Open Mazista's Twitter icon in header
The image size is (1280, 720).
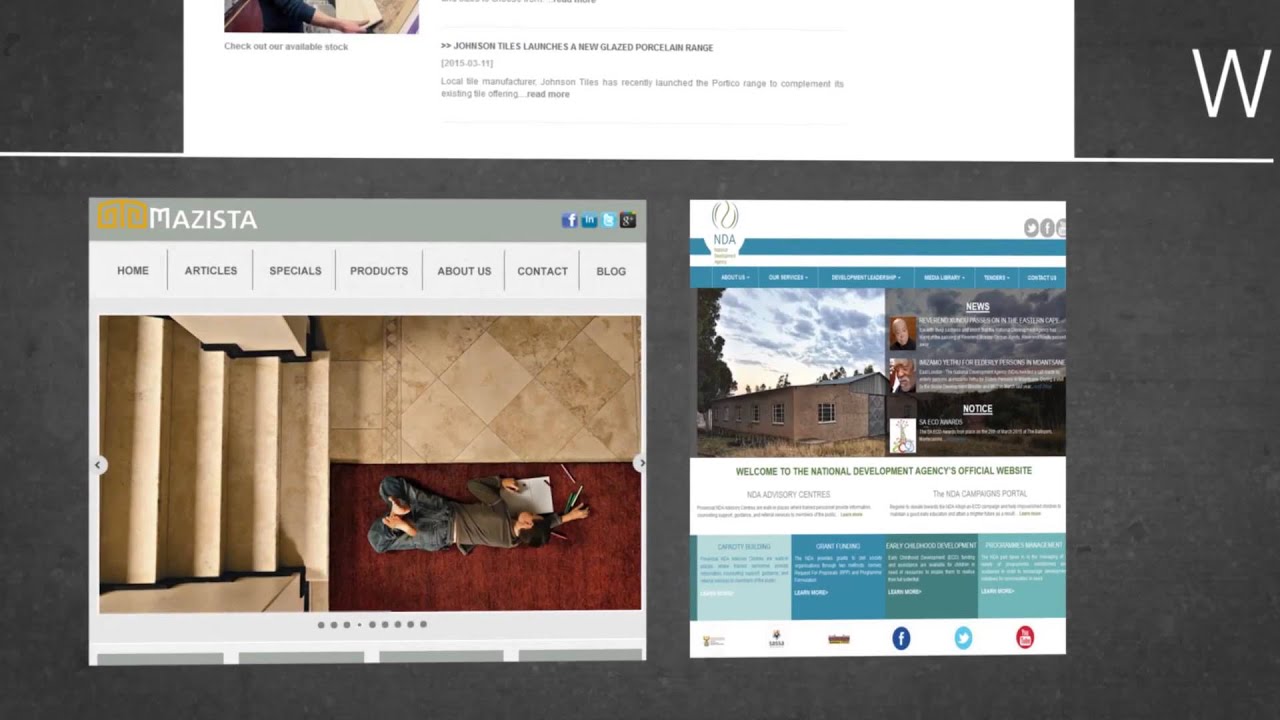608,220
